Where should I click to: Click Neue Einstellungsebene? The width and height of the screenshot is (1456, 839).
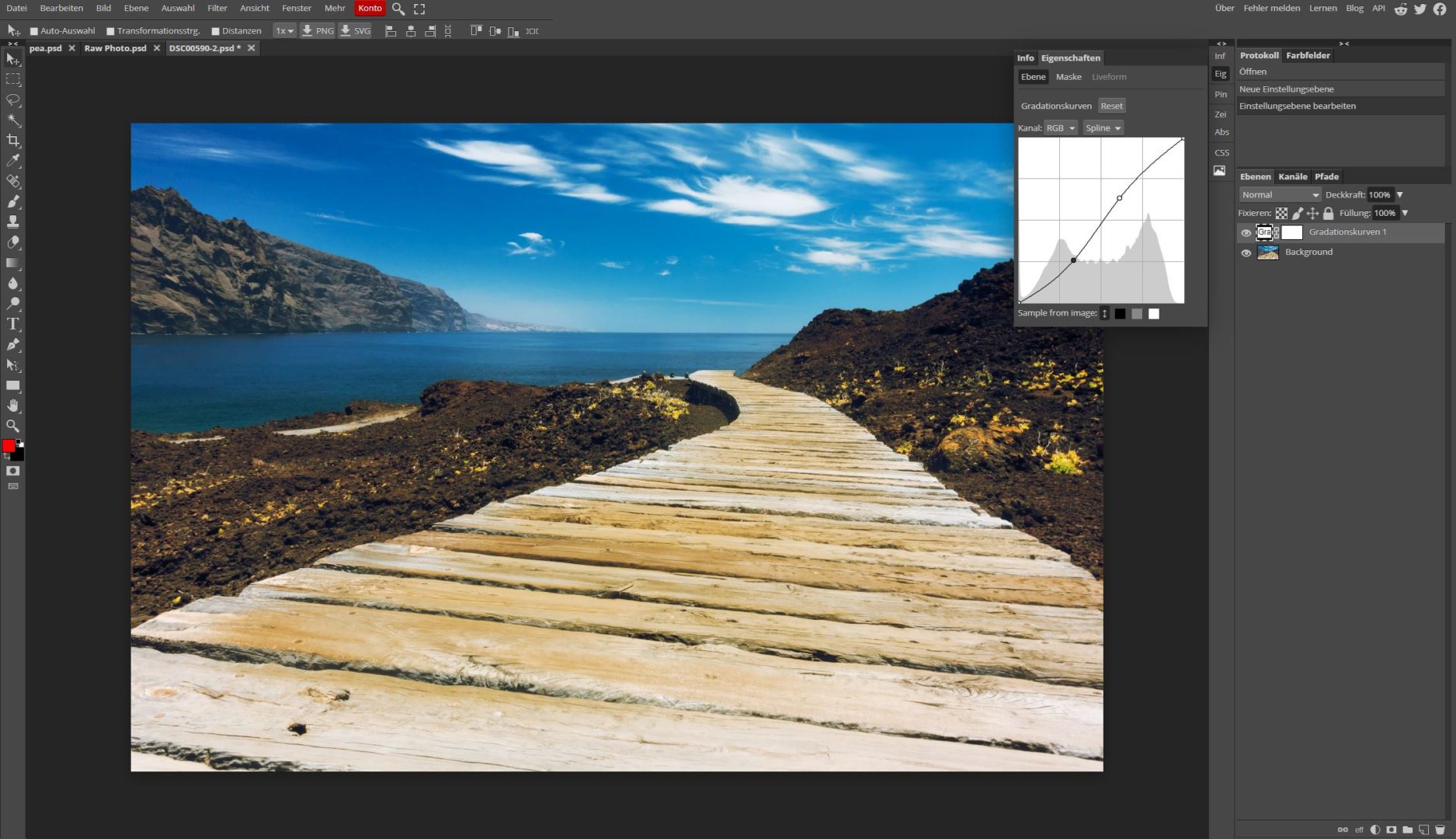tap(1286, 89)
